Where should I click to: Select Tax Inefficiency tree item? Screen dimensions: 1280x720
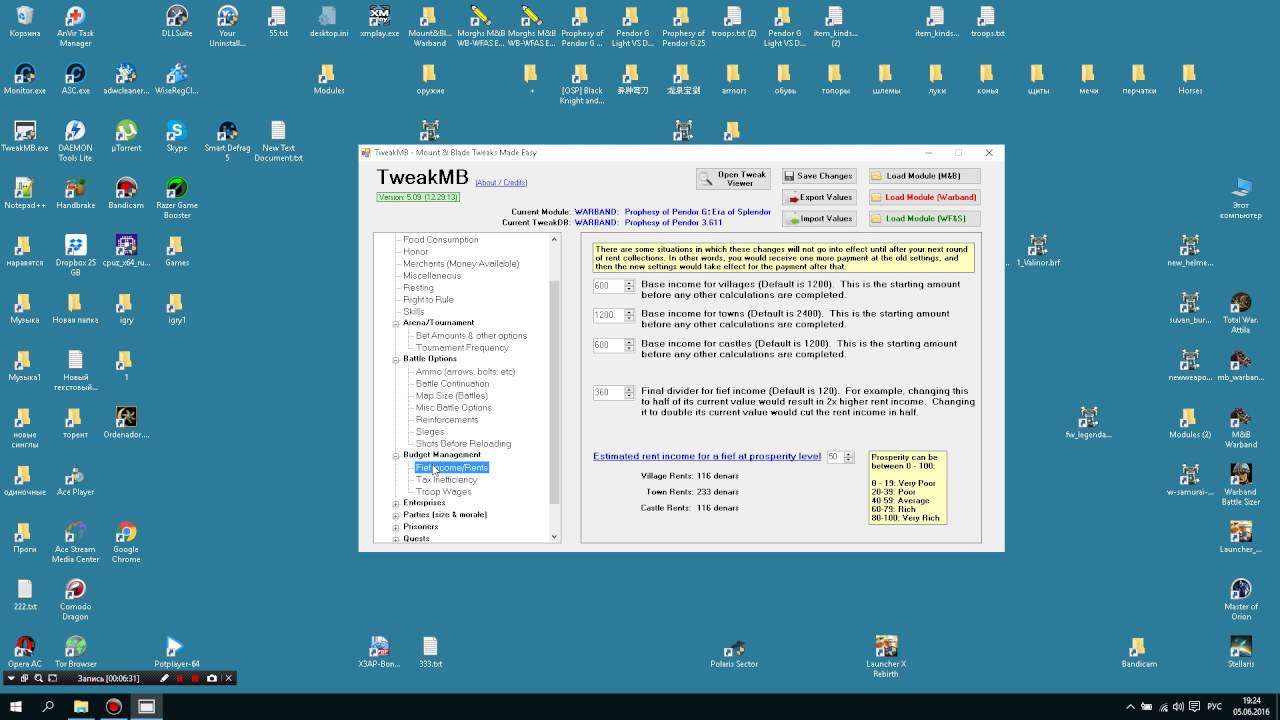(446, 480)
